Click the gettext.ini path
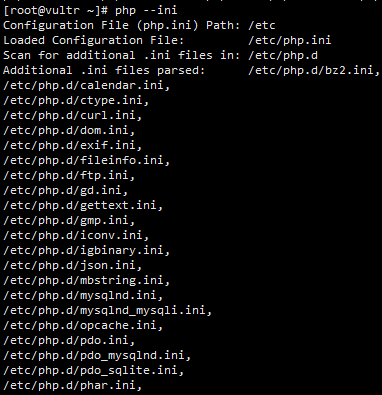 (x=83, y=206)
